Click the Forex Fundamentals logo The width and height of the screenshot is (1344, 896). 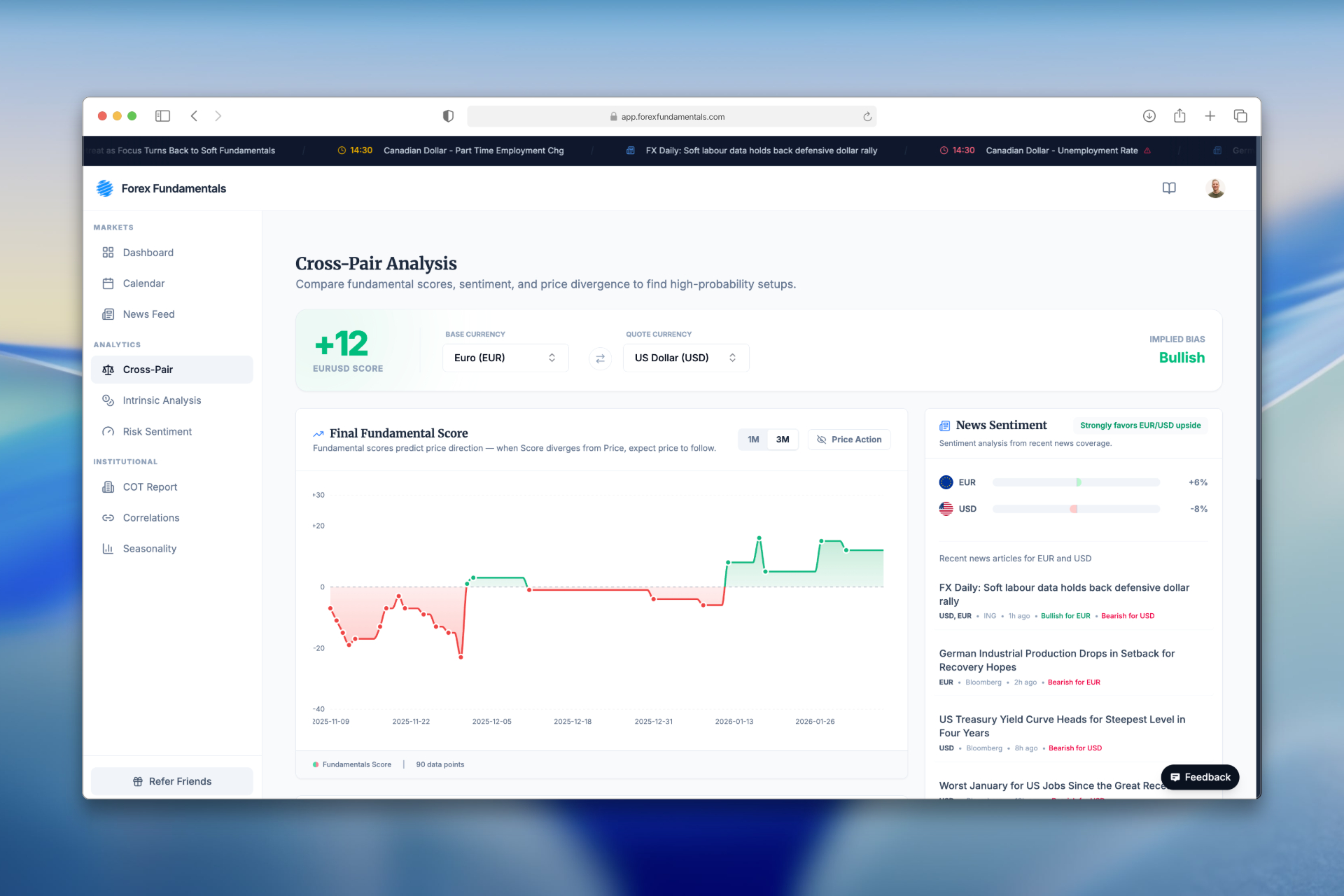[x=161, y=188]
